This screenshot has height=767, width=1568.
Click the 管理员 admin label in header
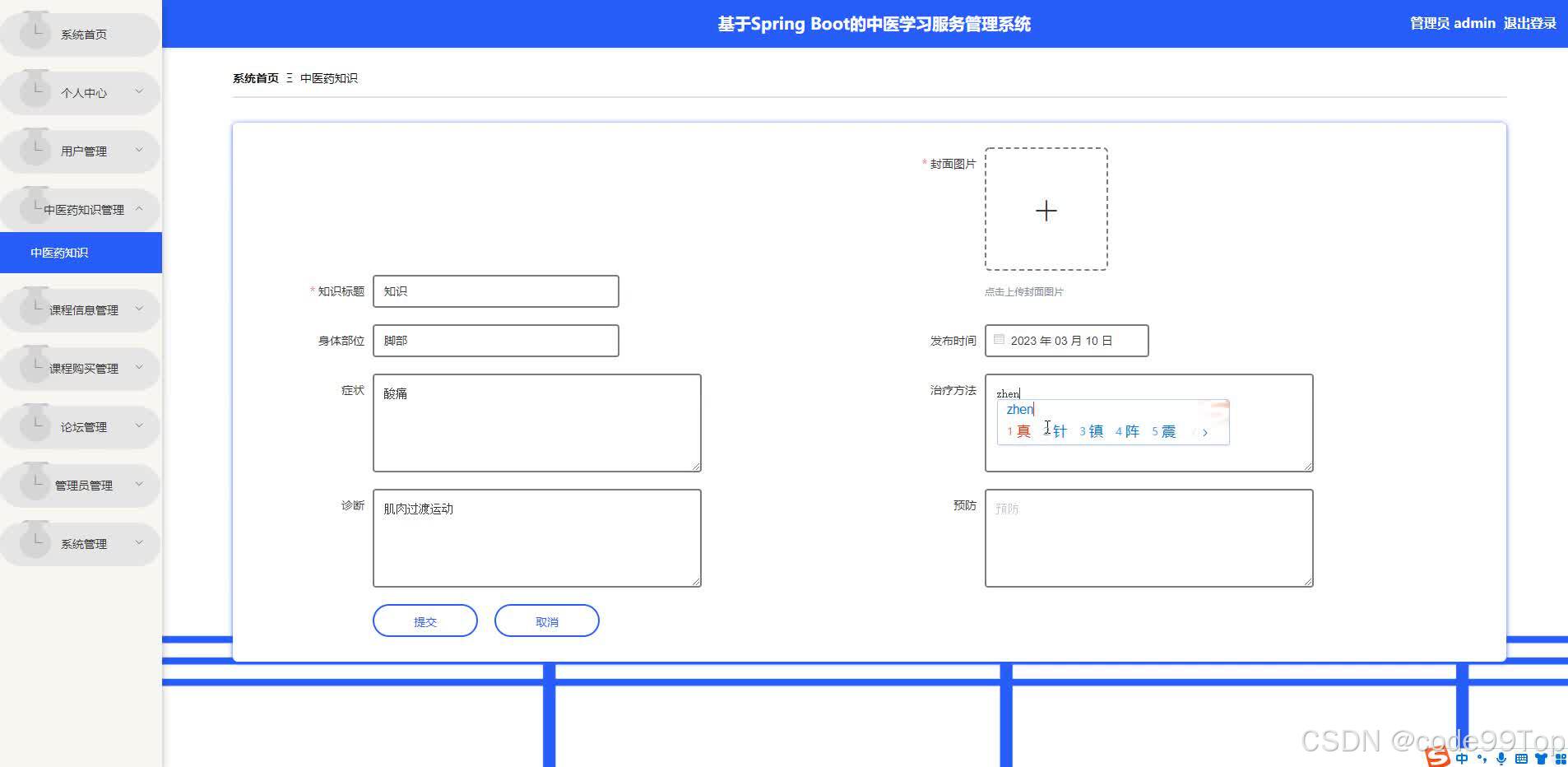(1452, 23)
